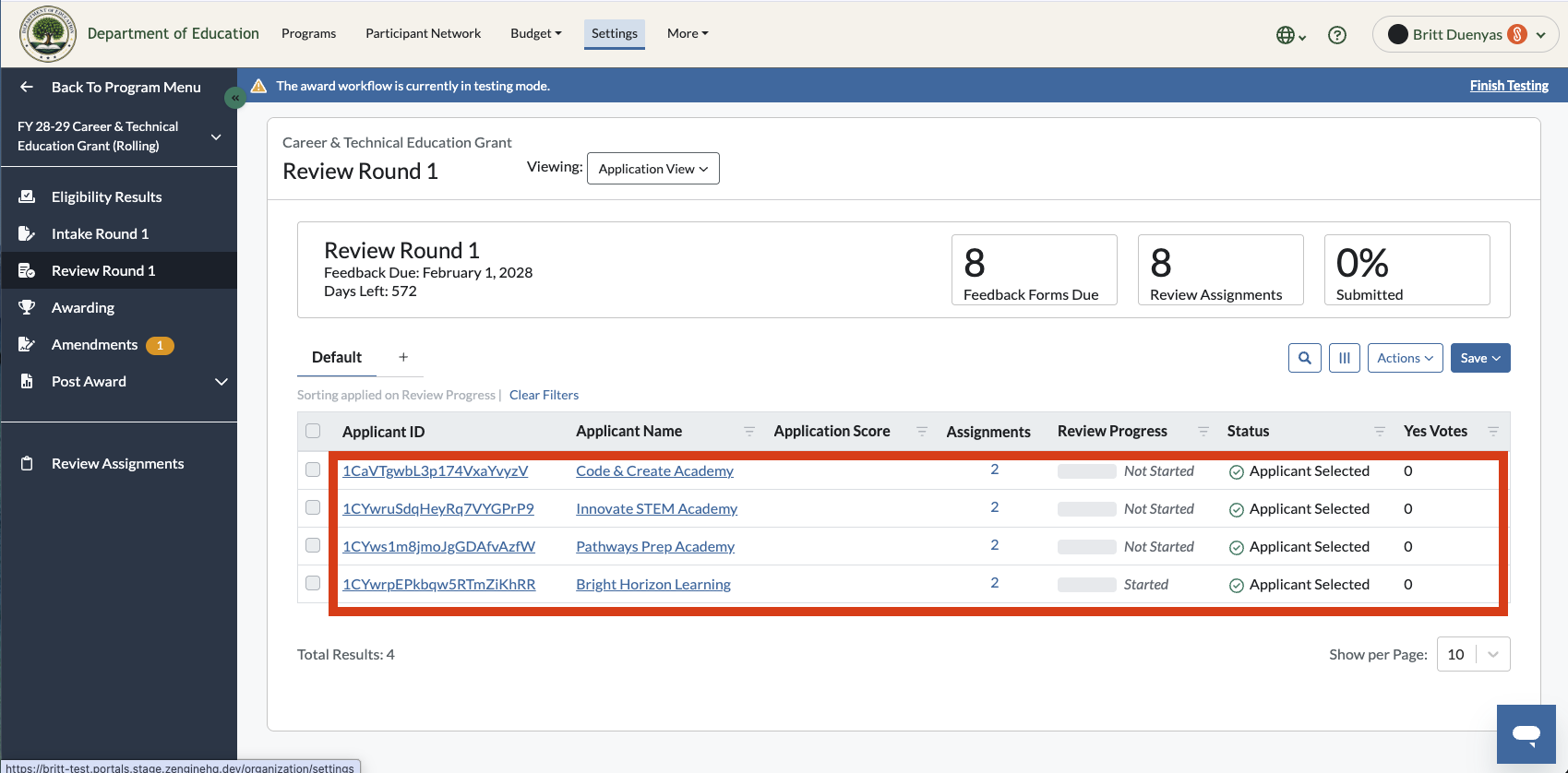The width and height of the screenshot is (1568, 773).
Task: Click the Review Assignments clipboard icon
Action: [27, 463]
